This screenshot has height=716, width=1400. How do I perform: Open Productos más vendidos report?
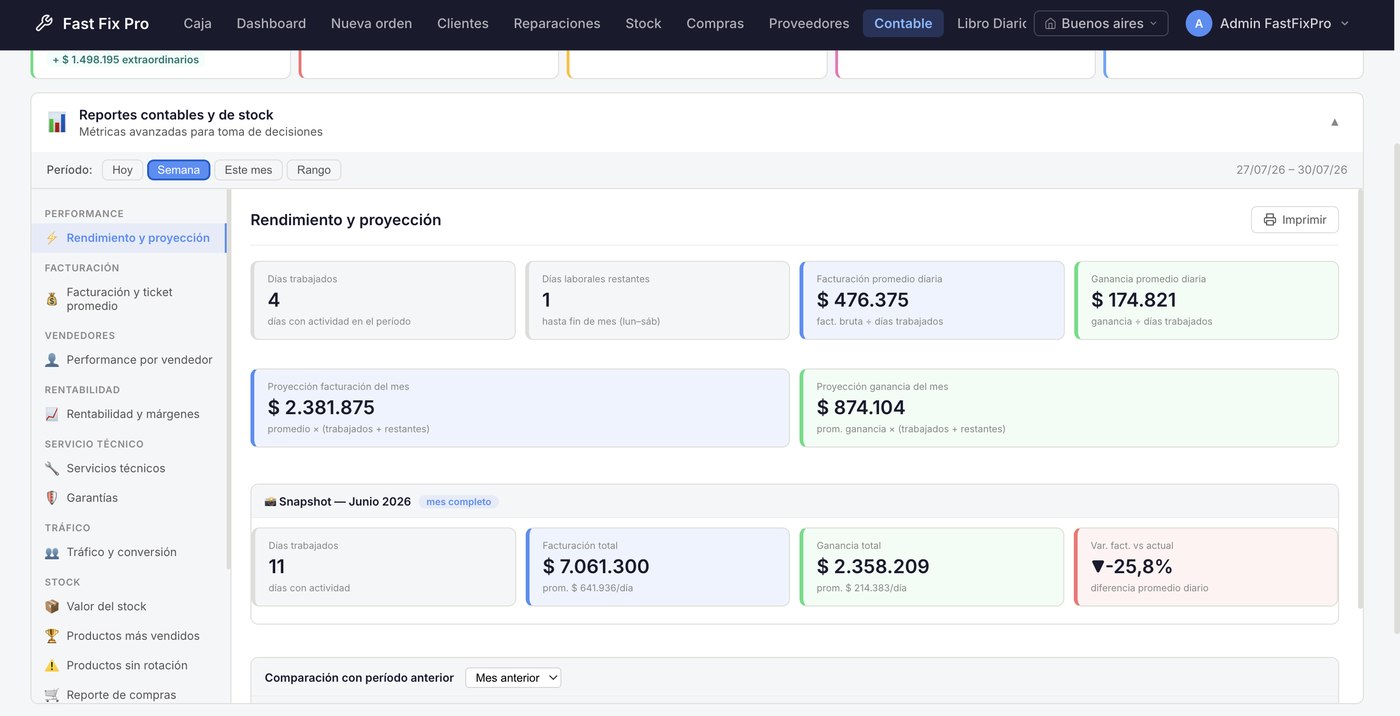[x=128, y=636]
